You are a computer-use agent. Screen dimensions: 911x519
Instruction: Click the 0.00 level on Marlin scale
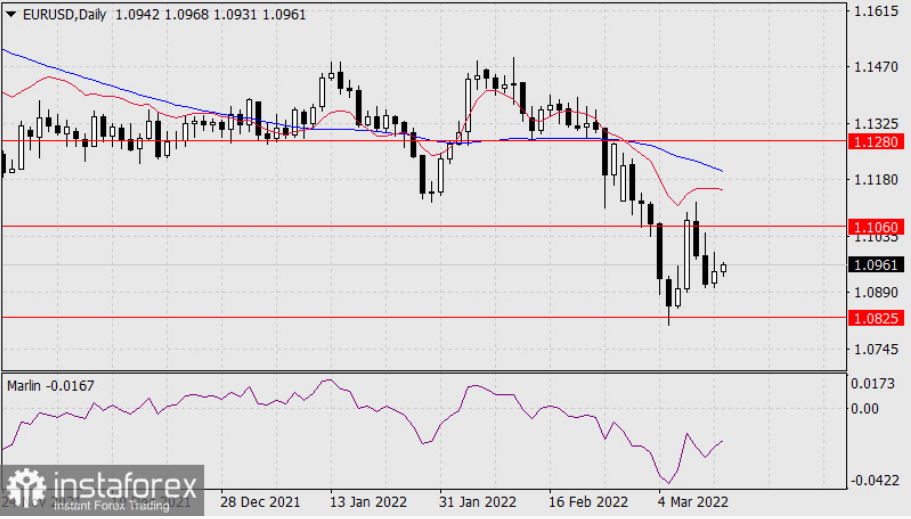[865, 409]
